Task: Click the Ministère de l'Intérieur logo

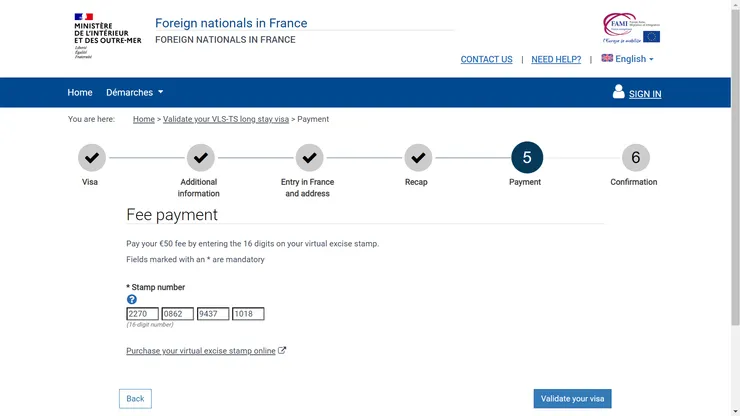Action: pyautogui.click(x=107, y=35)
